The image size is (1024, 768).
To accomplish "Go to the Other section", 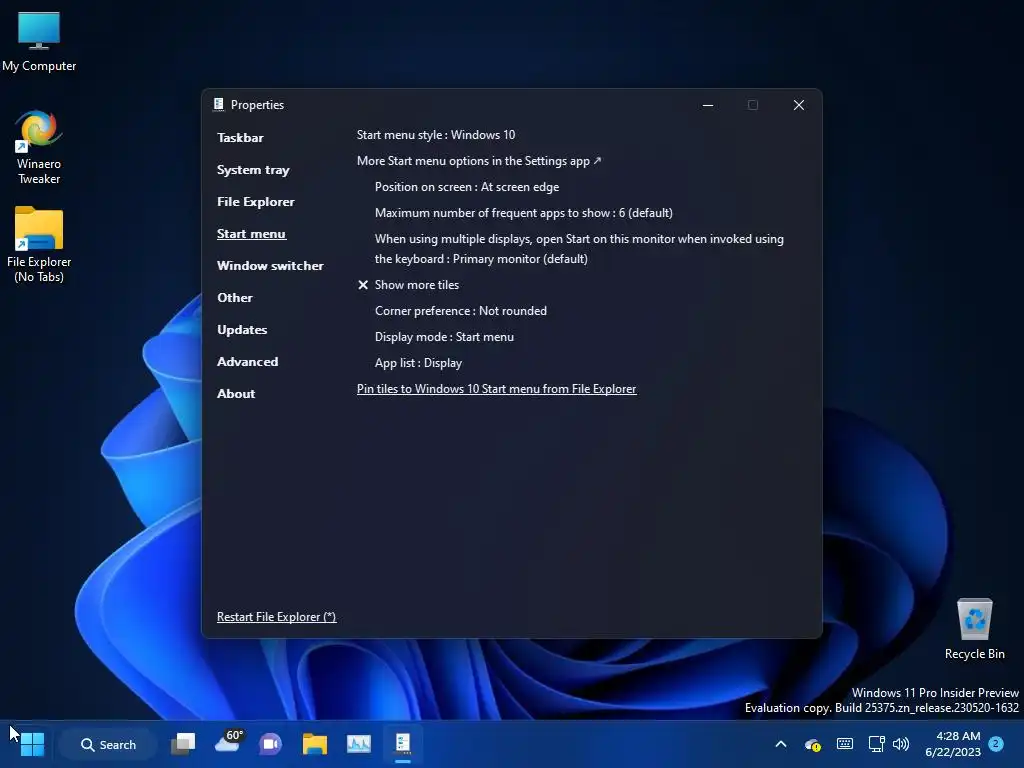I will point(234,298).
